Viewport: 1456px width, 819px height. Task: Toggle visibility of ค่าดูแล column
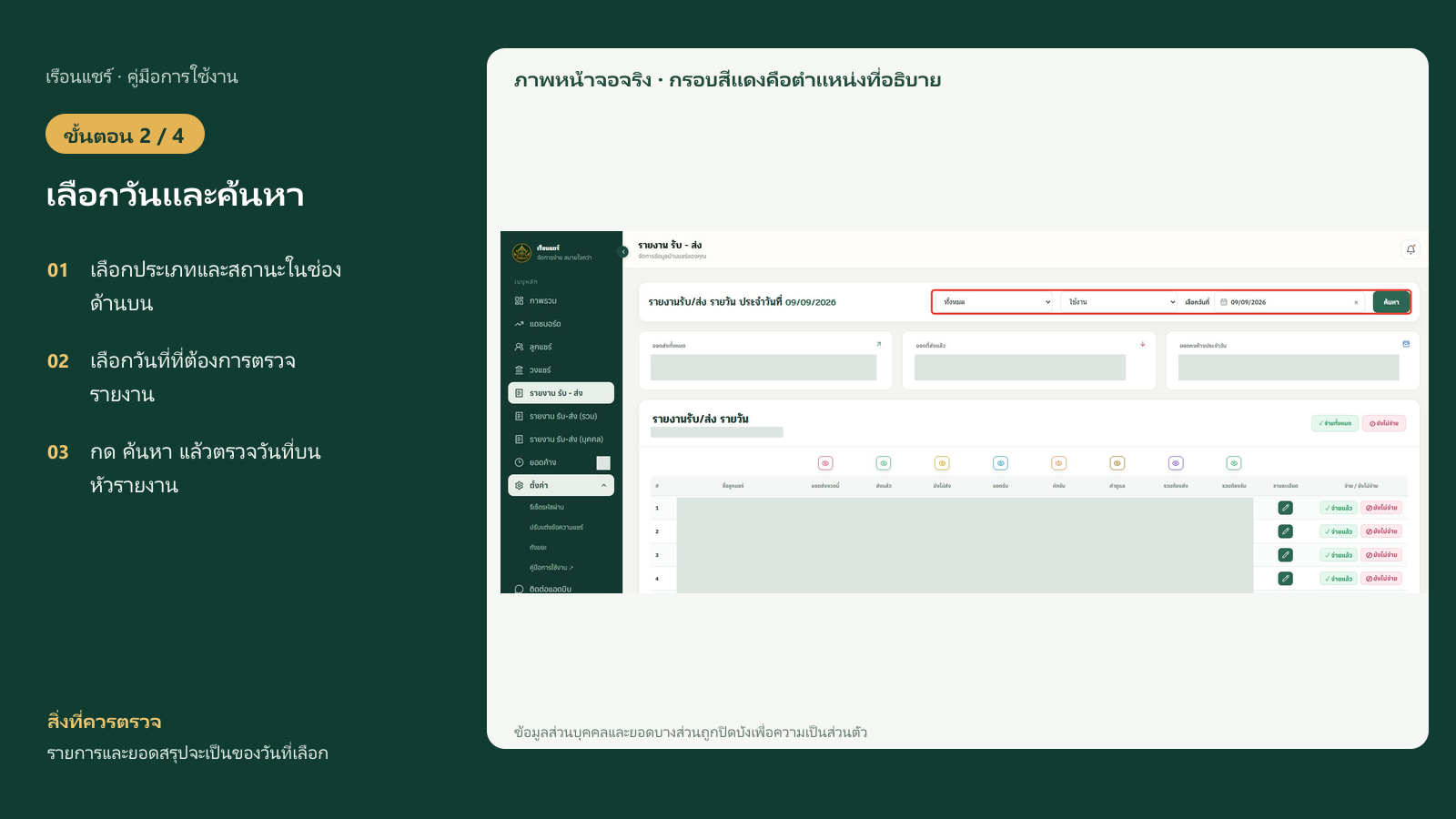pyautogui.click(x=1117, y=463)
